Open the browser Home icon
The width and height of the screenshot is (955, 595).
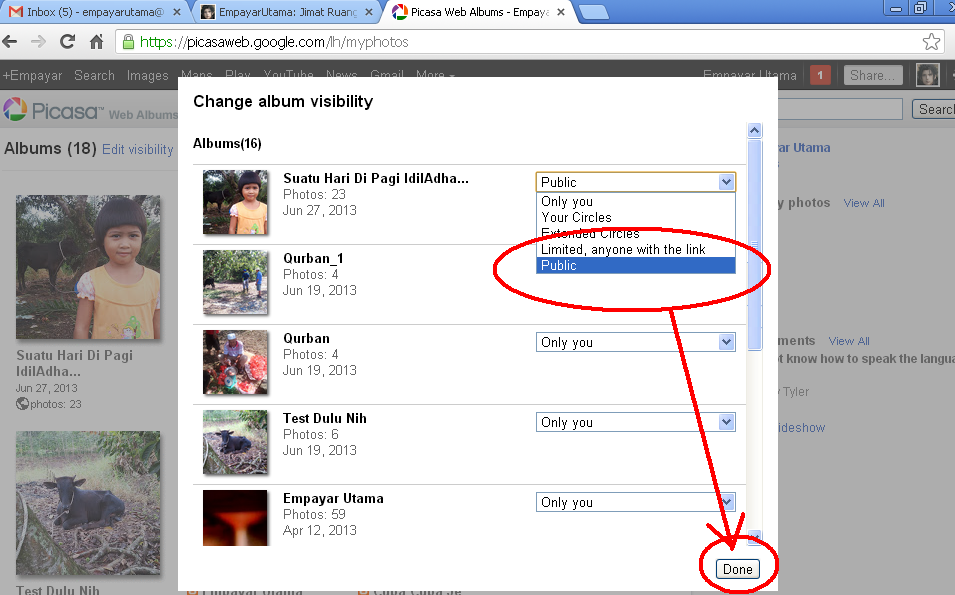click(x=96, y=41)
